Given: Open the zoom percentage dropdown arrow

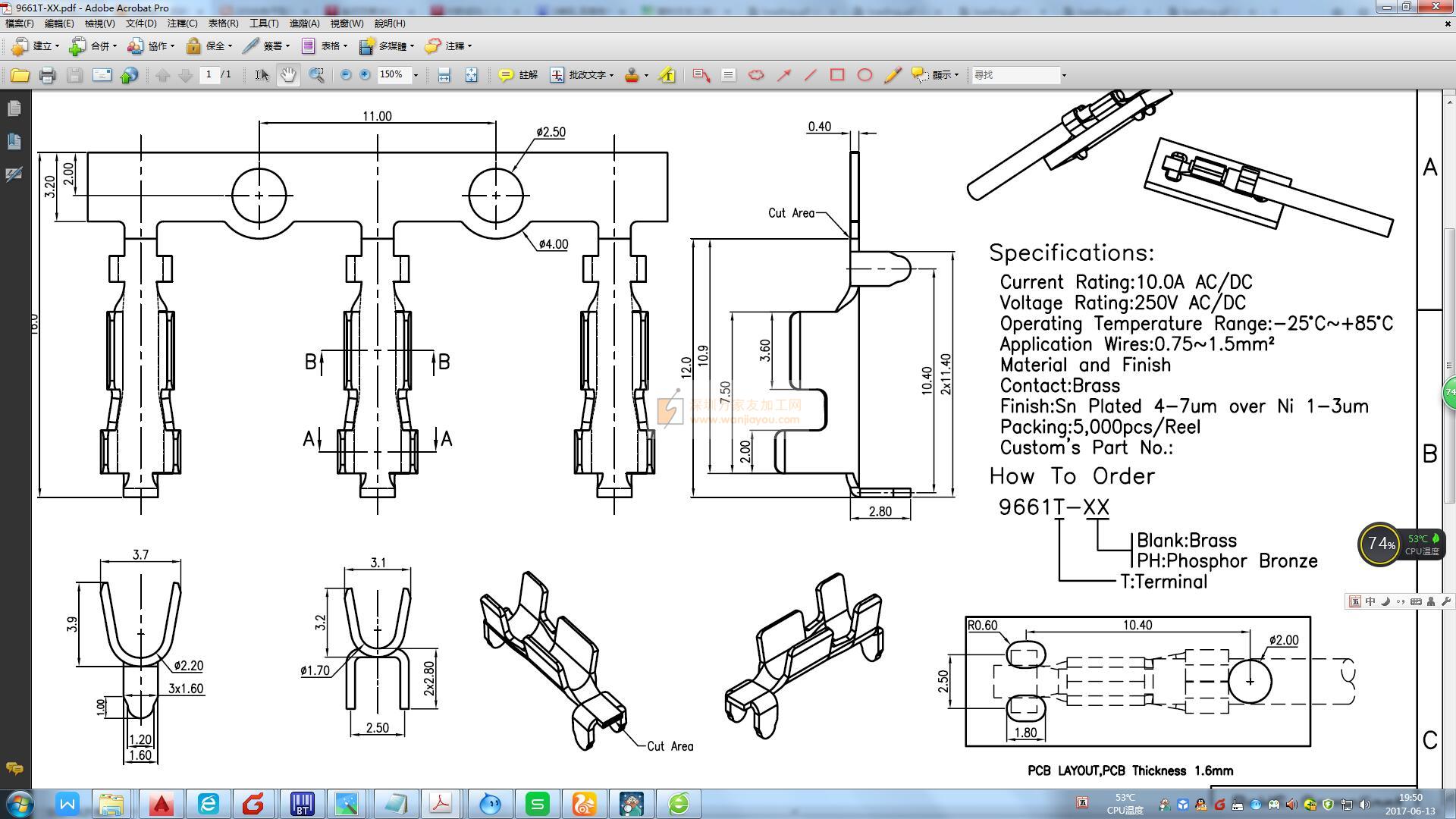Looking at the screenshot, I should click(416, 75).
